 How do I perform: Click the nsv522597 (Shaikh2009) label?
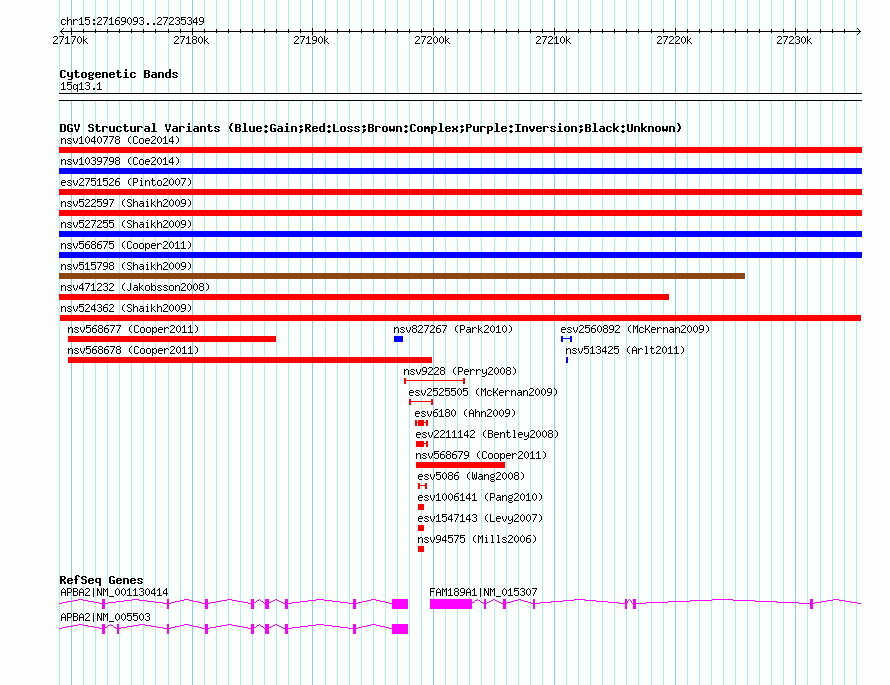126,203
